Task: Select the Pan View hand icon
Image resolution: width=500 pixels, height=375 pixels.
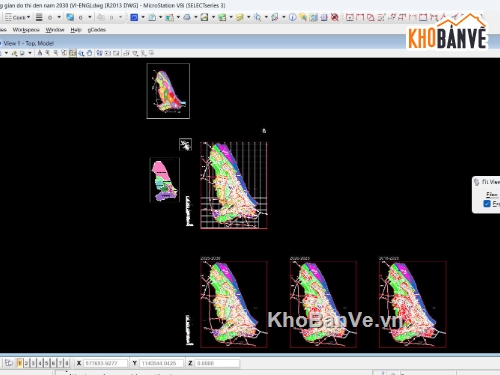Action: pos(89,53)
